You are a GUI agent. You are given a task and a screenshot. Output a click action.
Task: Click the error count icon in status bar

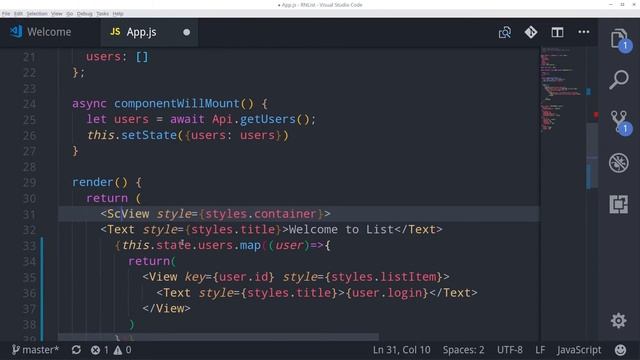coord(95,350)
